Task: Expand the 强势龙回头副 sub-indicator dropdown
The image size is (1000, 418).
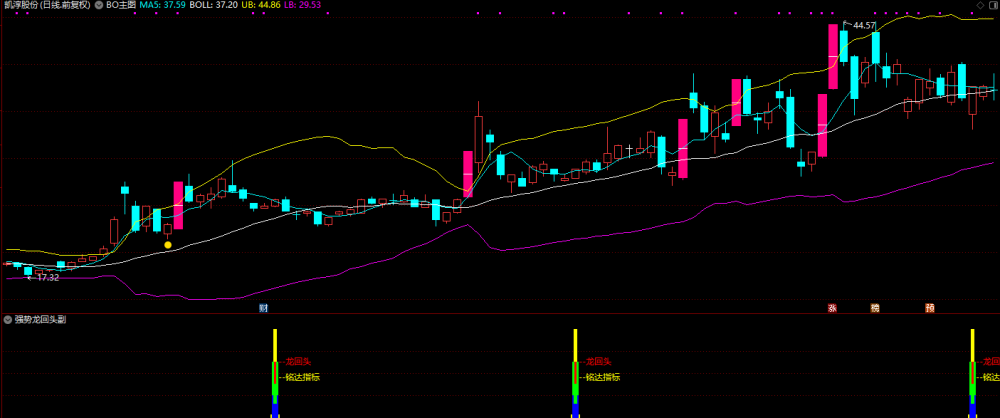Action: (8, 320)
